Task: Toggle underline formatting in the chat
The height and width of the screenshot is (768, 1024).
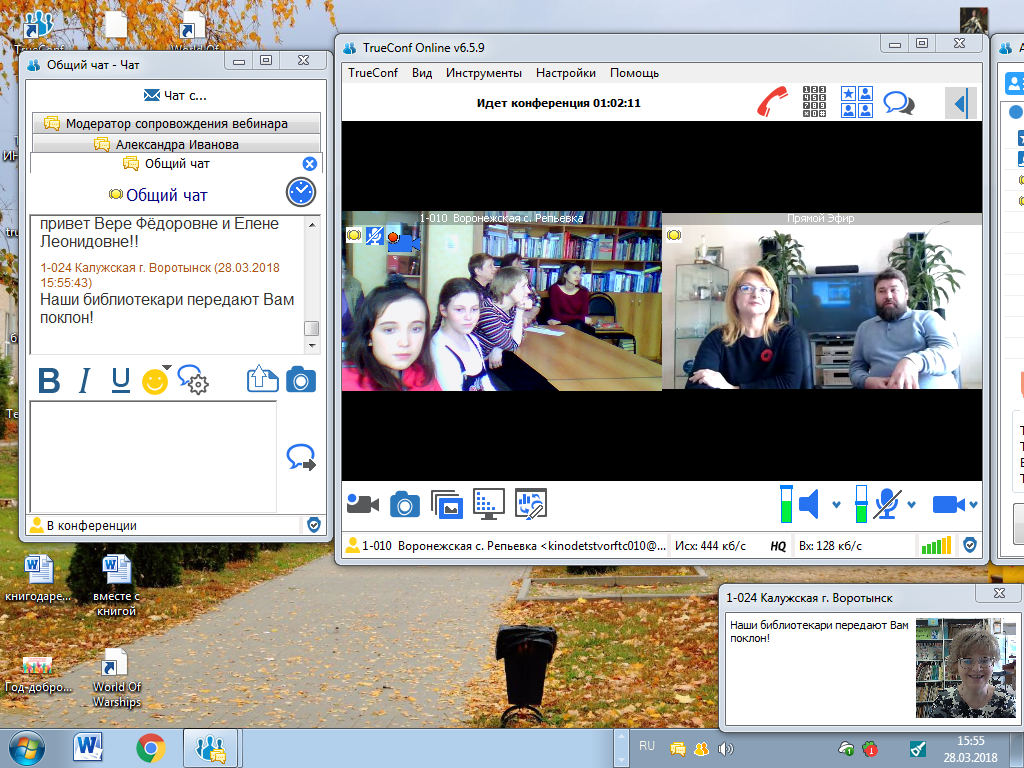Action: pos(120,380)
